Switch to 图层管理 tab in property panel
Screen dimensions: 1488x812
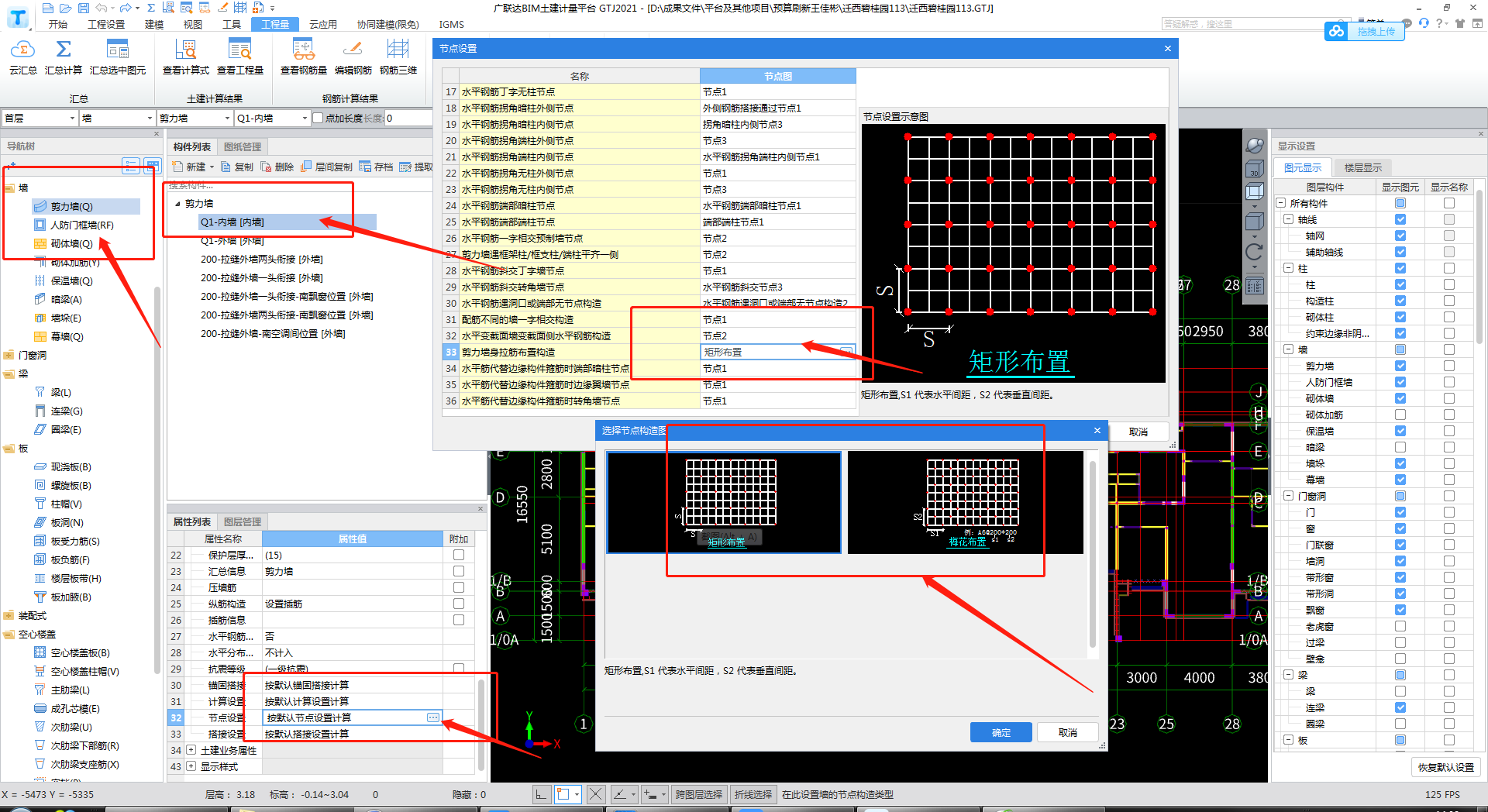pos(243,521)
